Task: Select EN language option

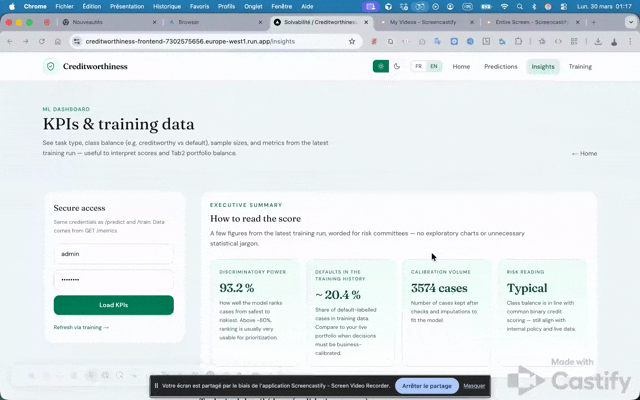Action: (434, 67)
